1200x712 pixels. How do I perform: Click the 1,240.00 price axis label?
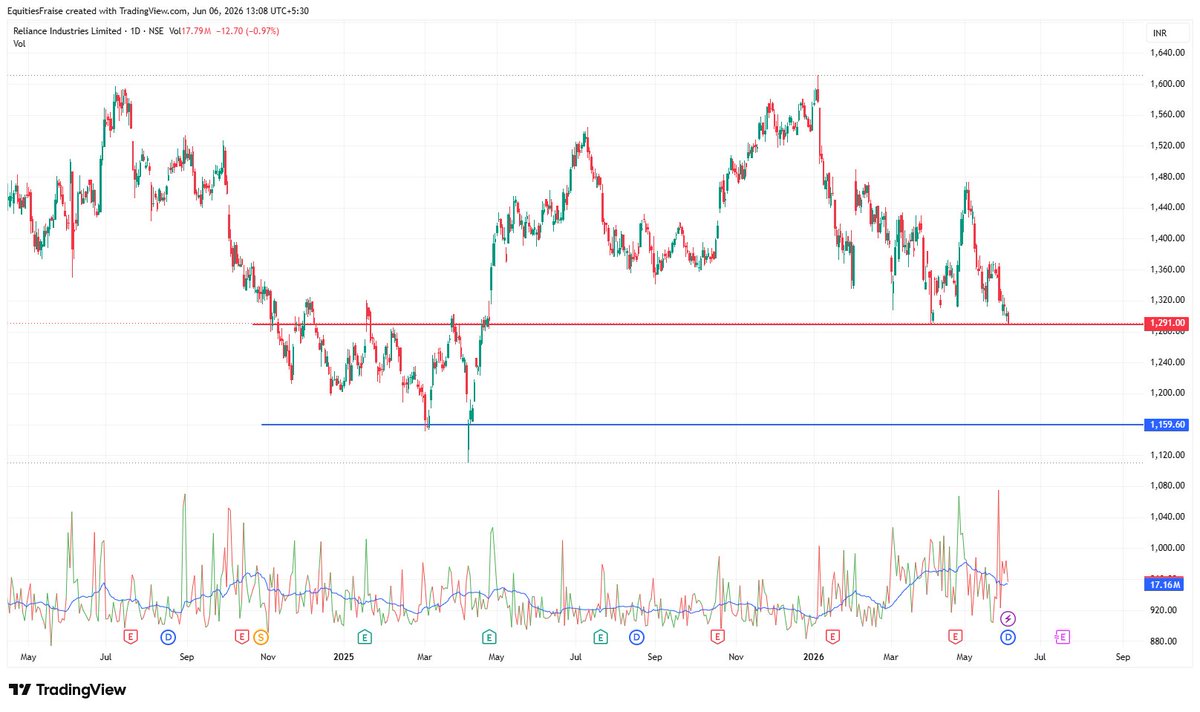[x=1166, y=363]
